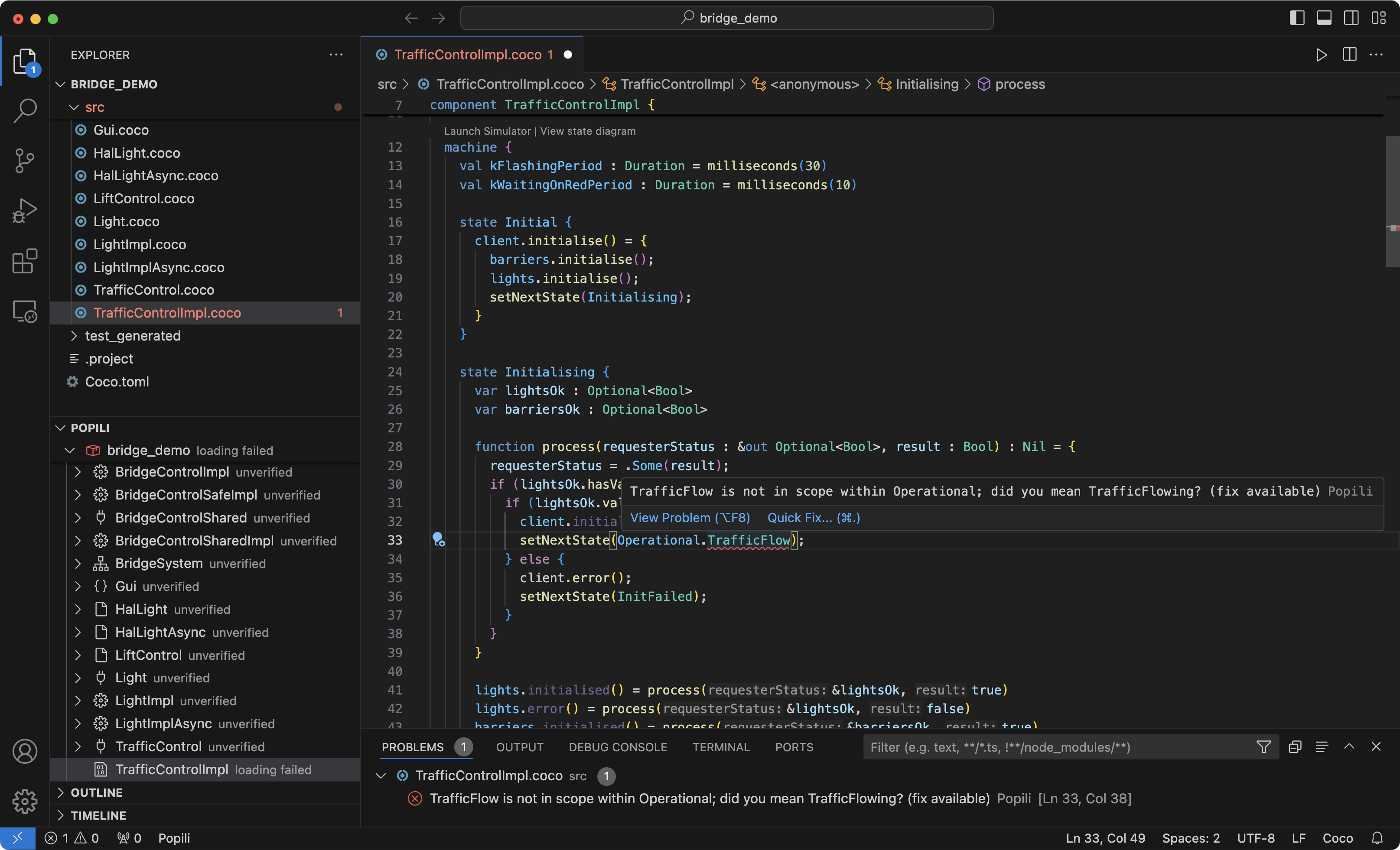
Task: Open the Accounts menu icon
Action: (24, 751)
